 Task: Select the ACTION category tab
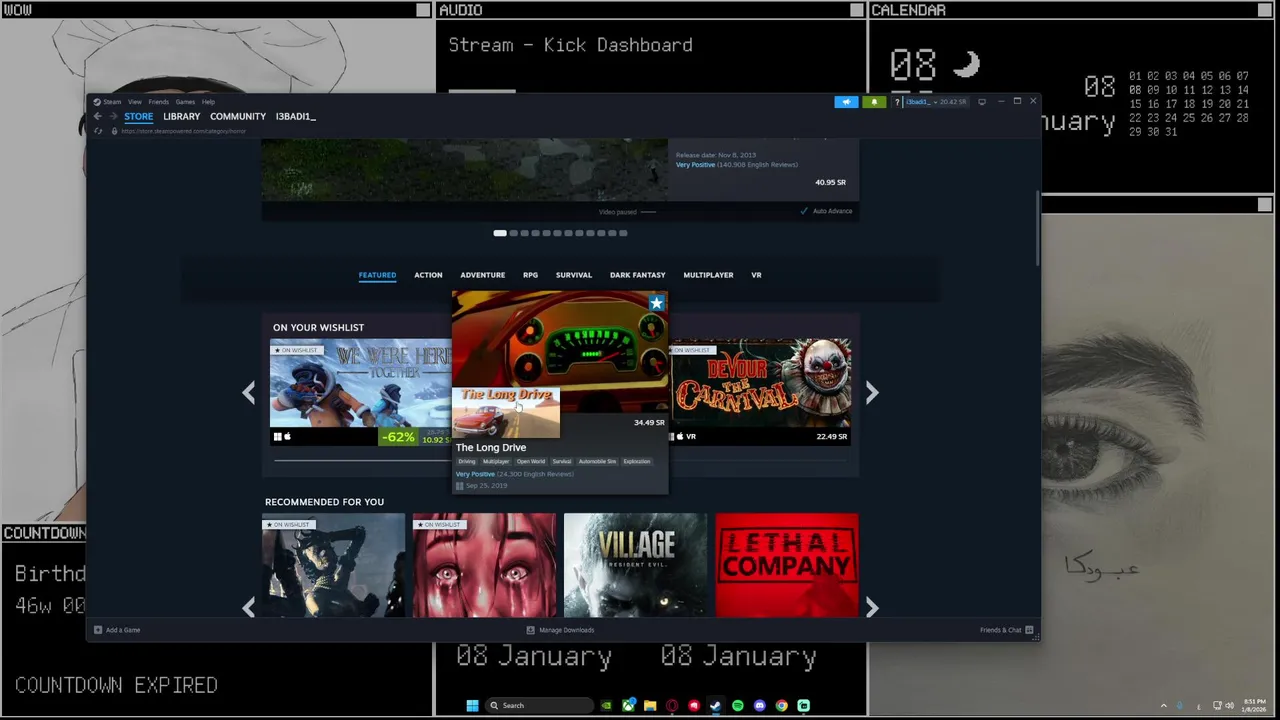click(428, 275)
